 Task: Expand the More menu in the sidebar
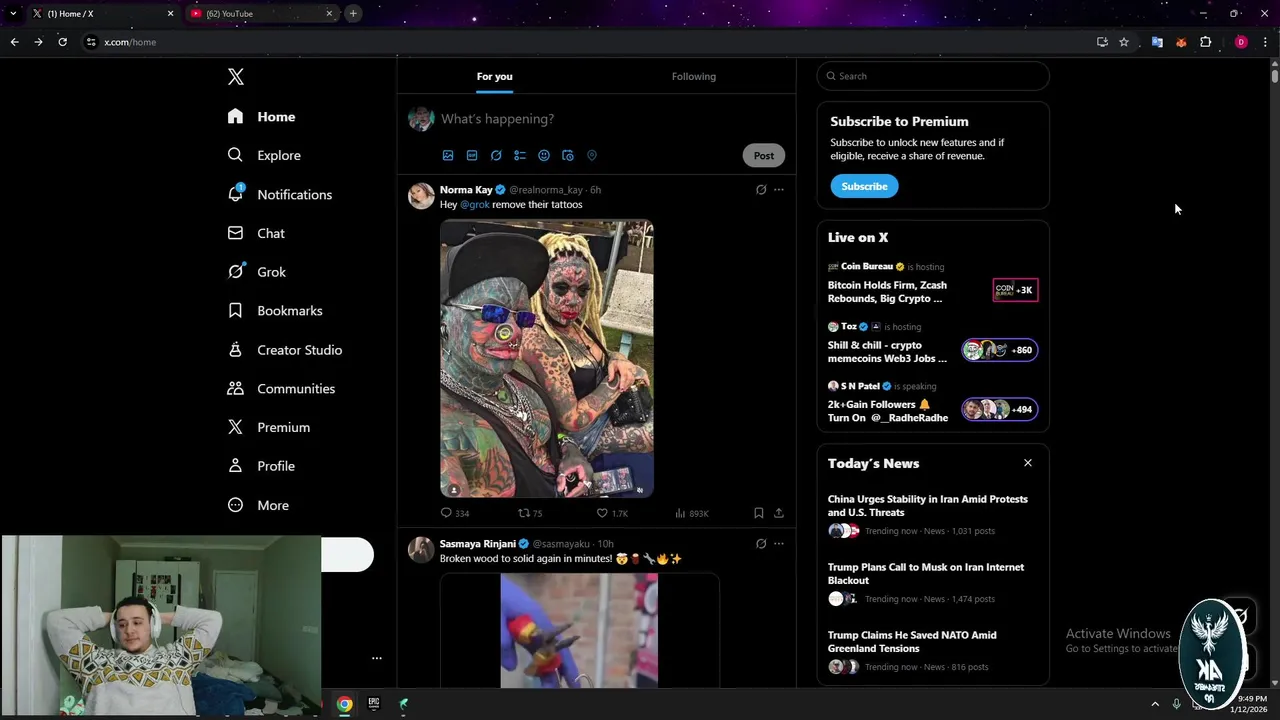pyautogui.click(x=258, y=505)
